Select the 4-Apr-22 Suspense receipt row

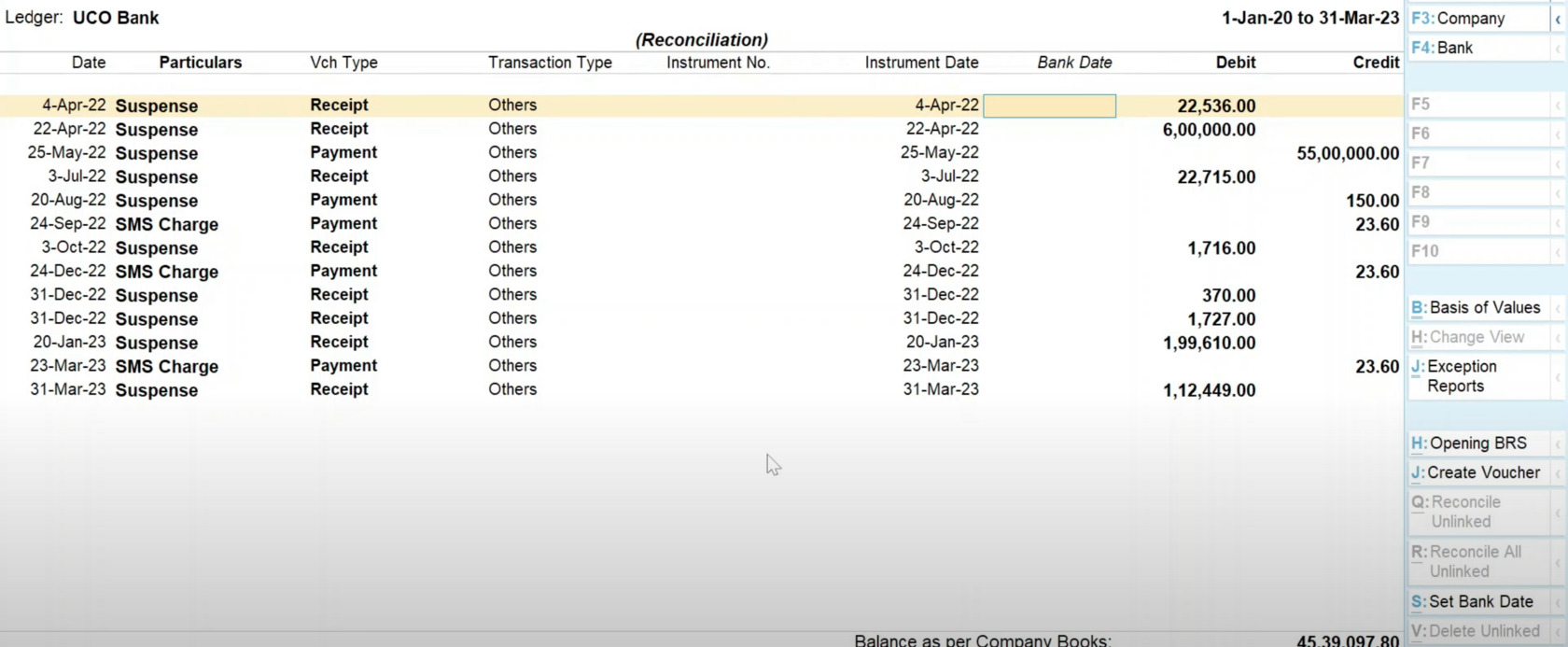tap(700, 105)
